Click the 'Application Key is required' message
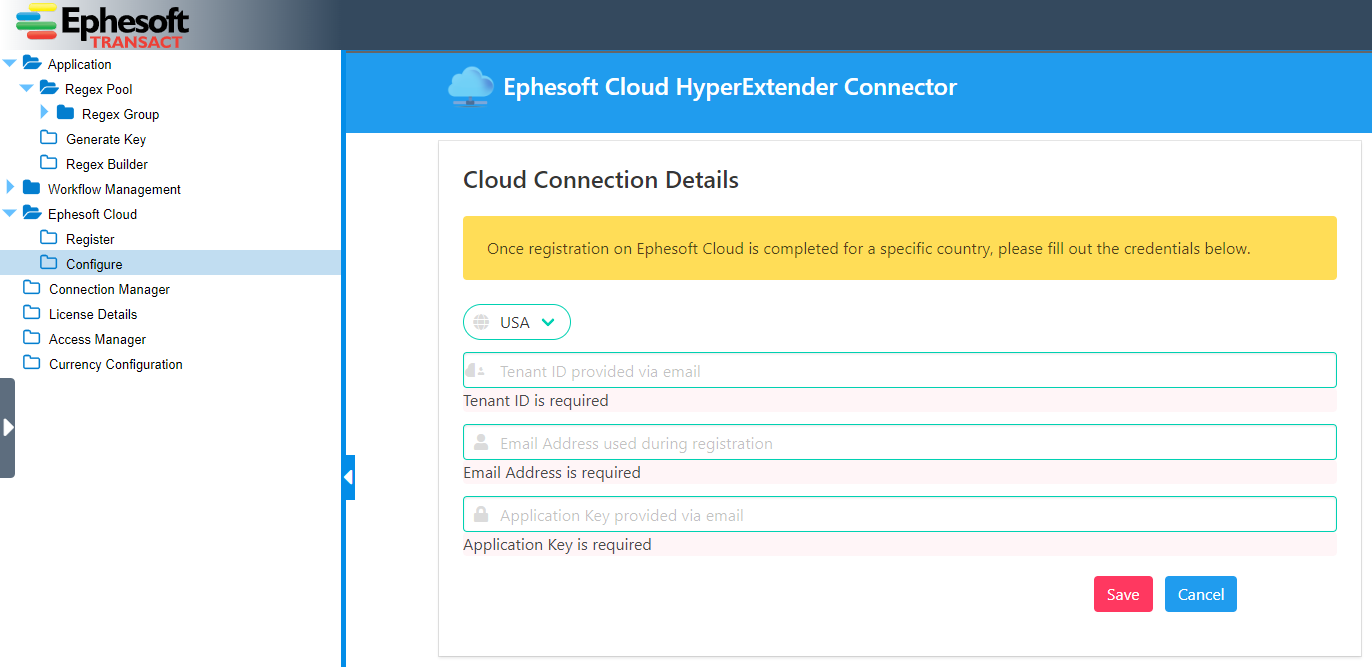This screenshot has width=1372, height=667. click(557, 544)
